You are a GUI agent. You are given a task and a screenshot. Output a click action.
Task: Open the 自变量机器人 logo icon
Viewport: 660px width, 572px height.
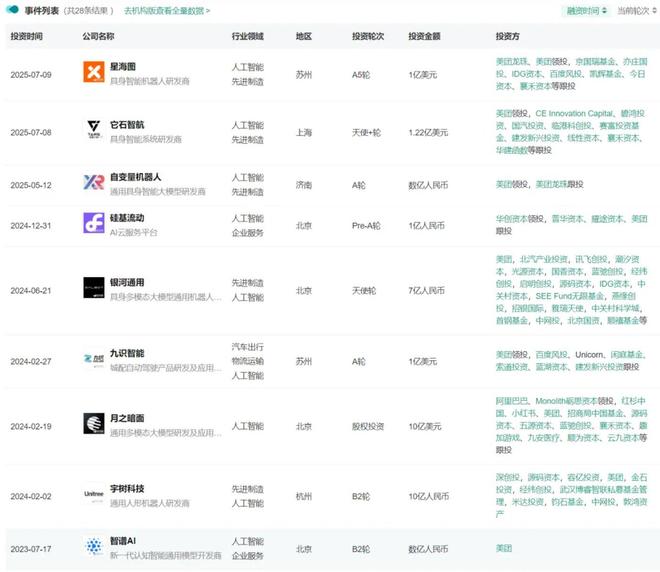click(x=93, y=184)
